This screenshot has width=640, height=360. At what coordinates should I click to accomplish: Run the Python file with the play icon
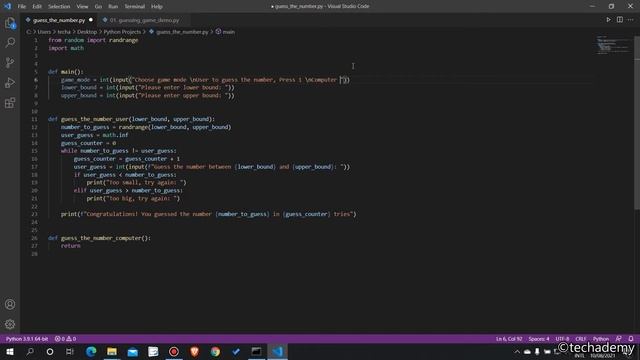[x=608, y=20]
